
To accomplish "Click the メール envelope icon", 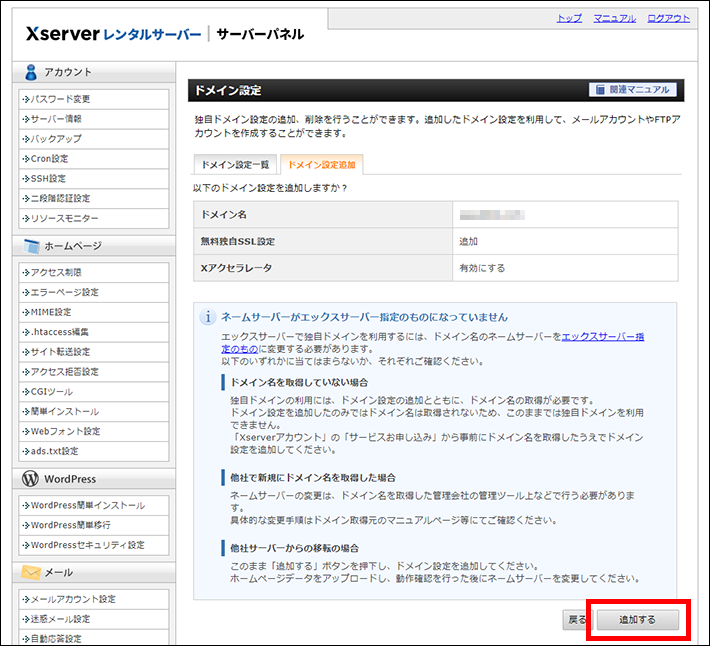I will coord(31,572).
